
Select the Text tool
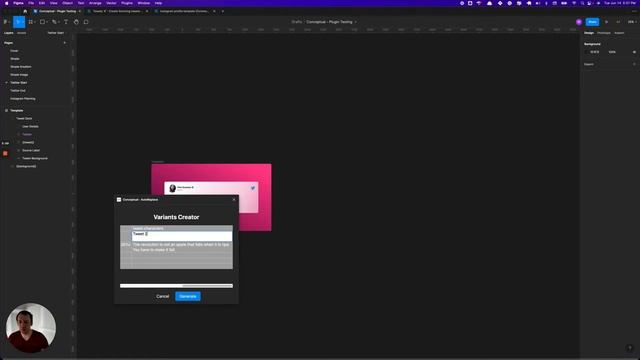point(66,22)
